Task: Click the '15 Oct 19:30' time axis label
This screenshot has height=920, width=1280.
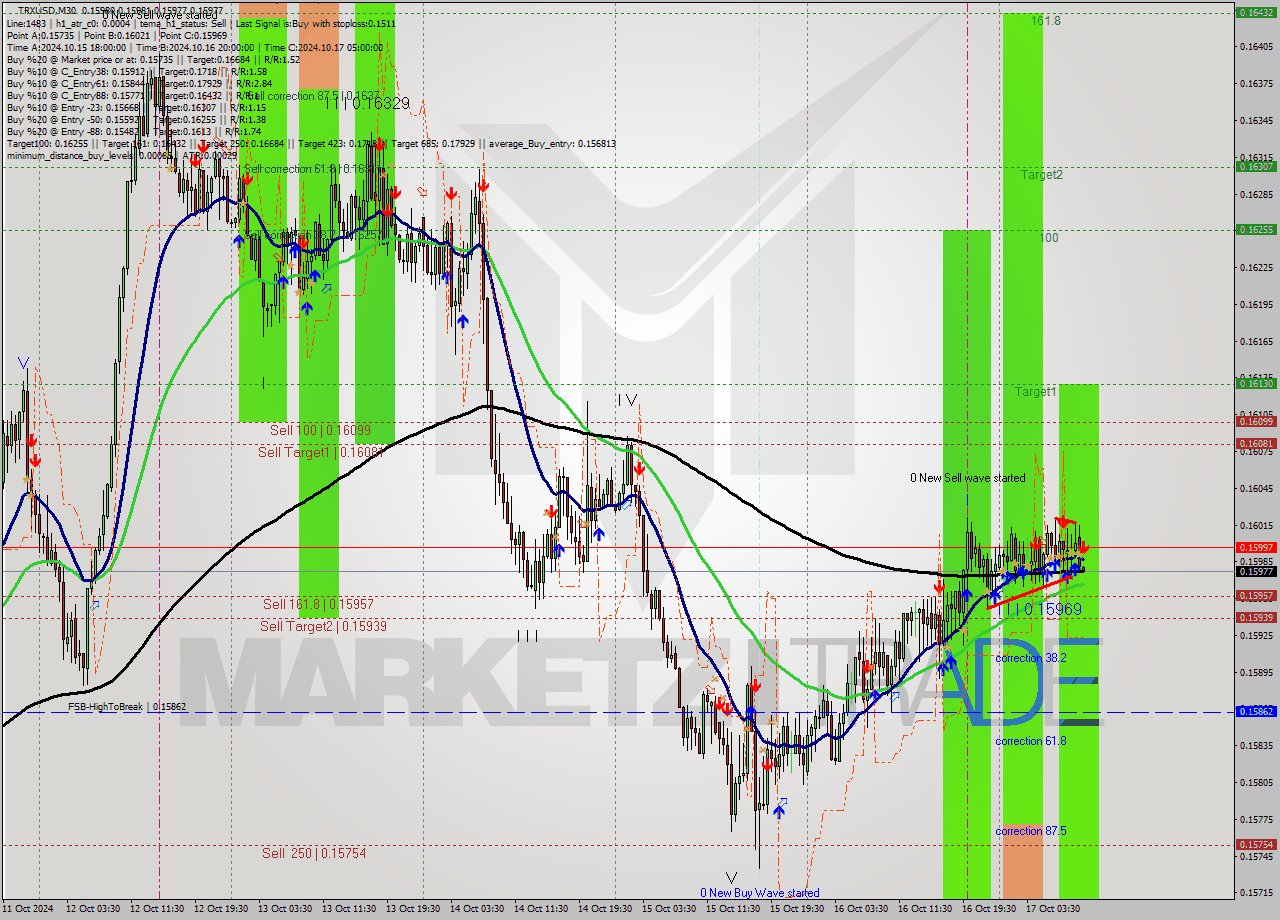Action: point(797,909)
